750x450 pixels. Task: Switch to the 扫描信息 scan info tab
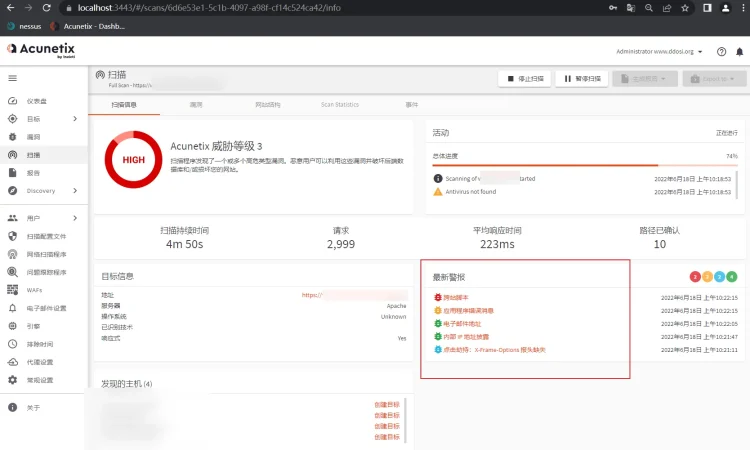[x=124, y=105]
